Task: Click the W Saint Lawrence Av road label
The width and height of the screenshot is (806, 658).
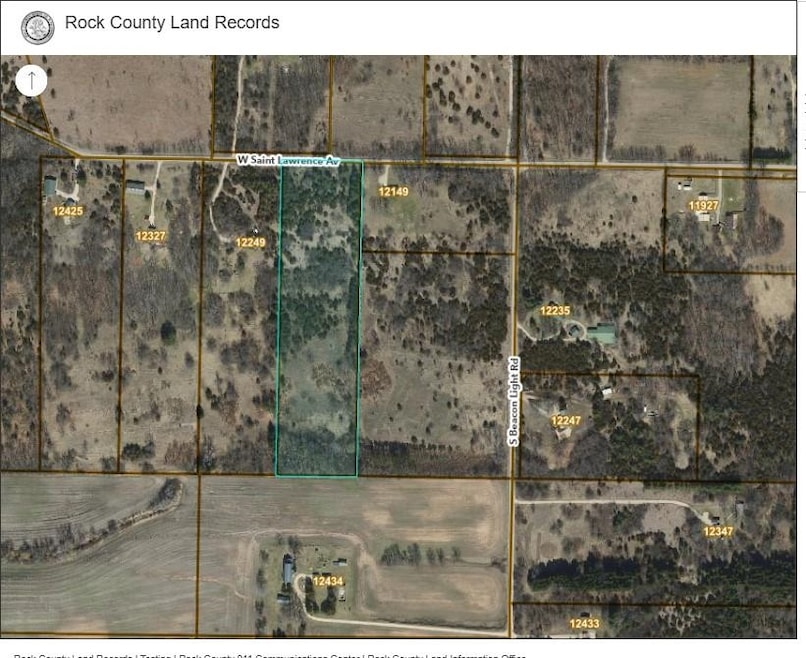Action: [288, 160]
